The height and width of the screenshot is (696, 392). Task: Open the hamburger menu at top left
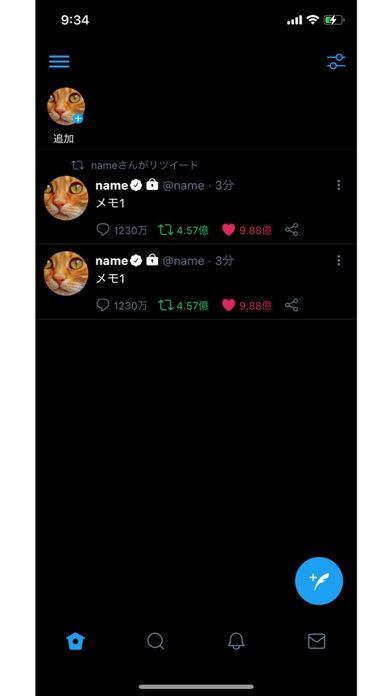tap(59, 62)
